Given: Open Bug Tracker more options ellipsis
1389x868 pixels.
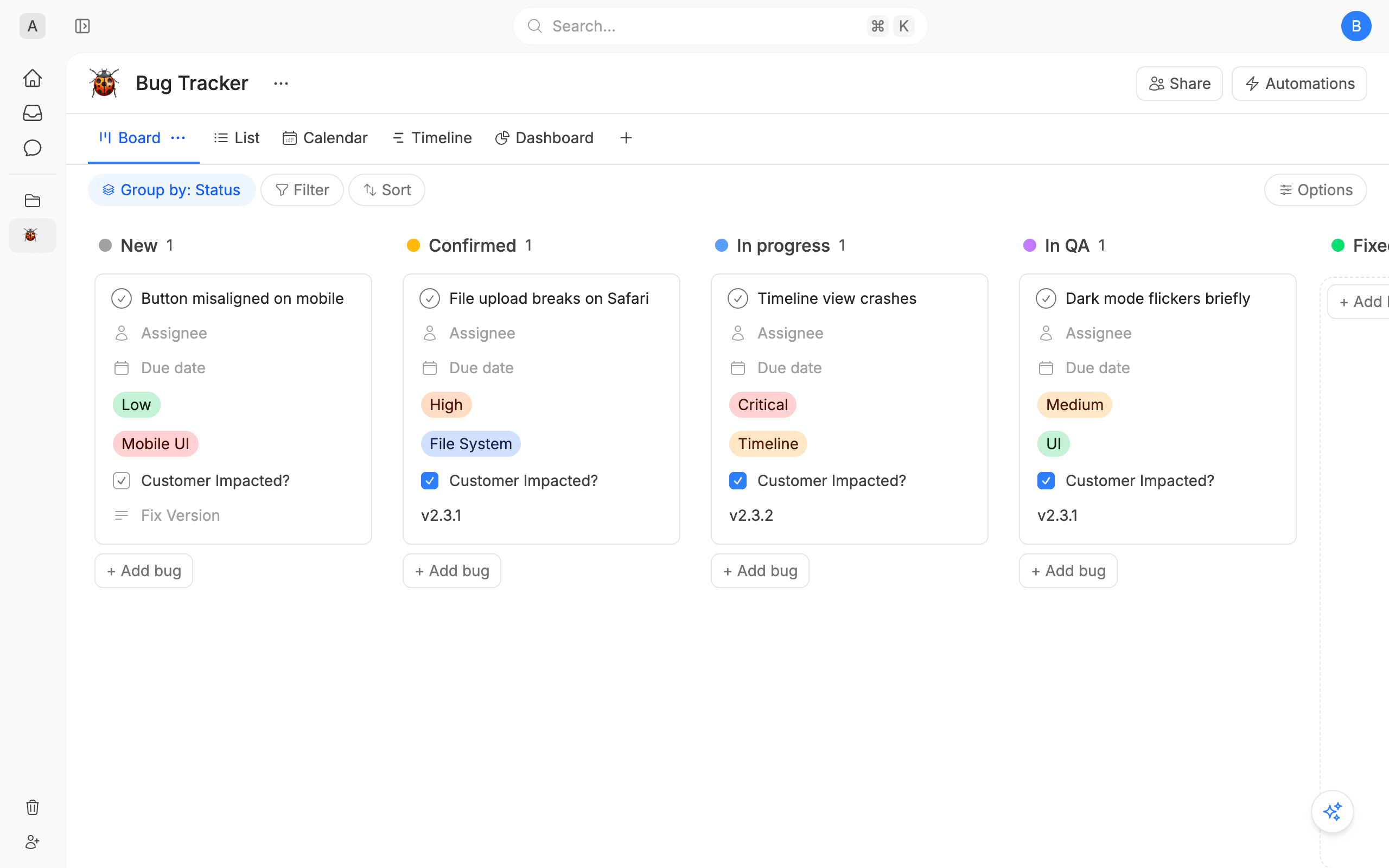Looking at the screenshot, I should click(281, 84).
